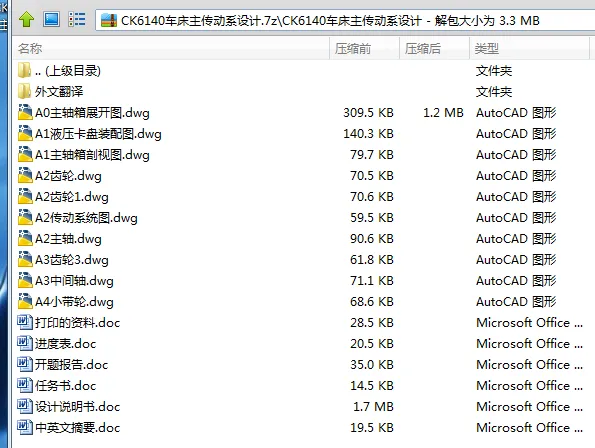Switch to large icon view button

[x=51, y=19]
